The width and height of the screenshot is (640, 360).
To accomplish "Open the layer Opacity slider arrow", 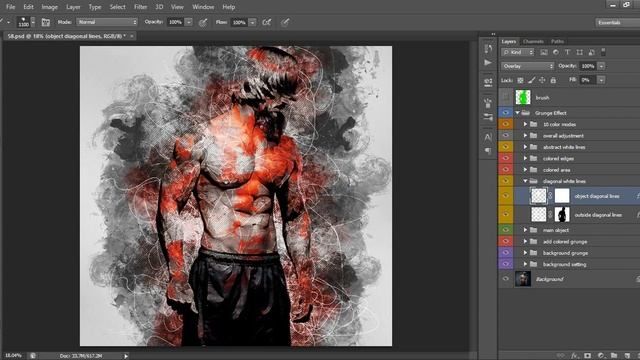I will [x=601, y=66].
